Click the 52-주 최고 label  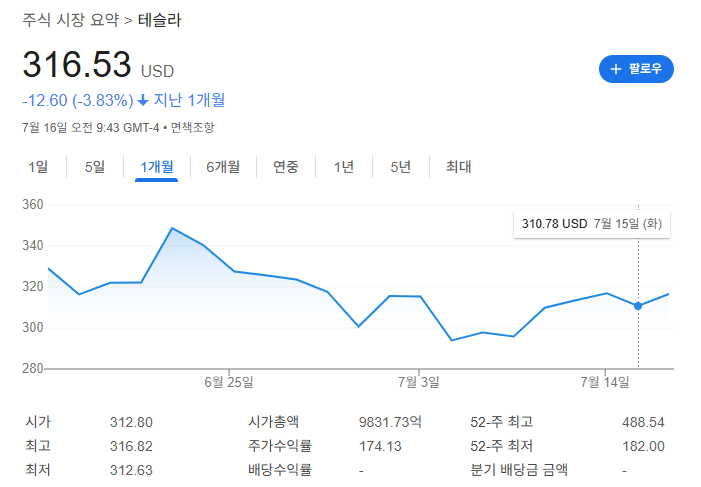tap(502, 422)
